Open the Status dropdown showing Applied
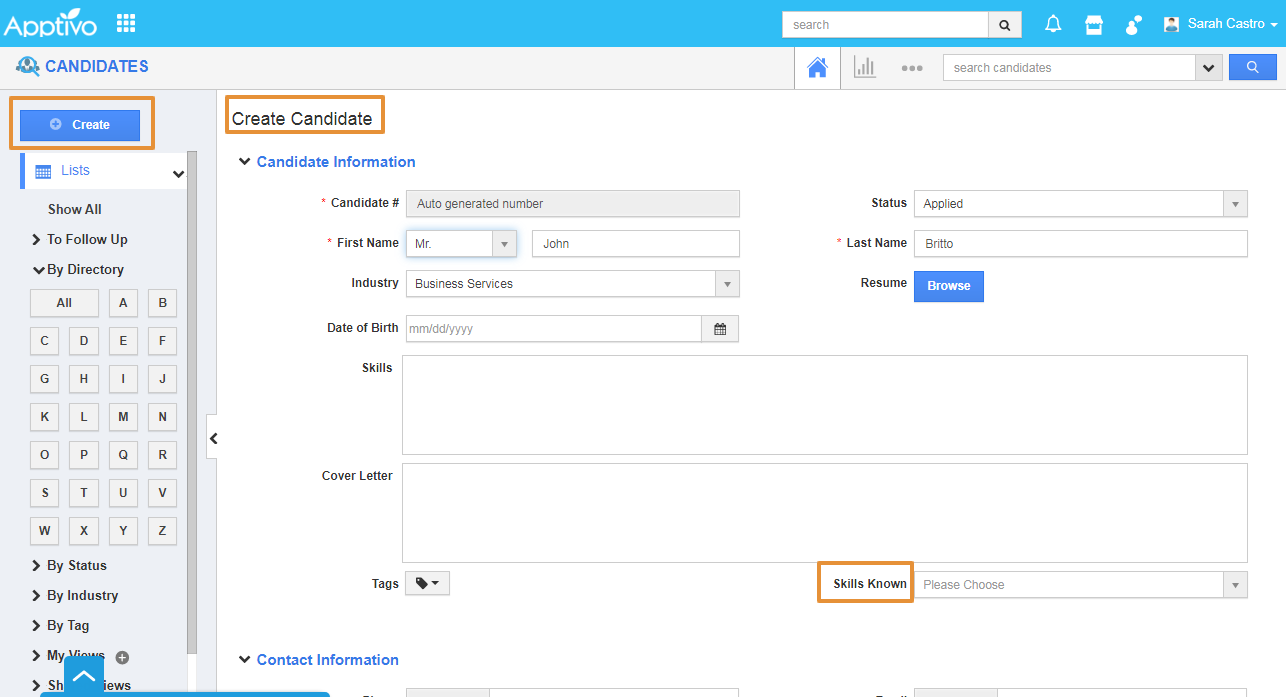This screenshot has width=1286, height=697. pyautogui.click(x=1080, y=204)
